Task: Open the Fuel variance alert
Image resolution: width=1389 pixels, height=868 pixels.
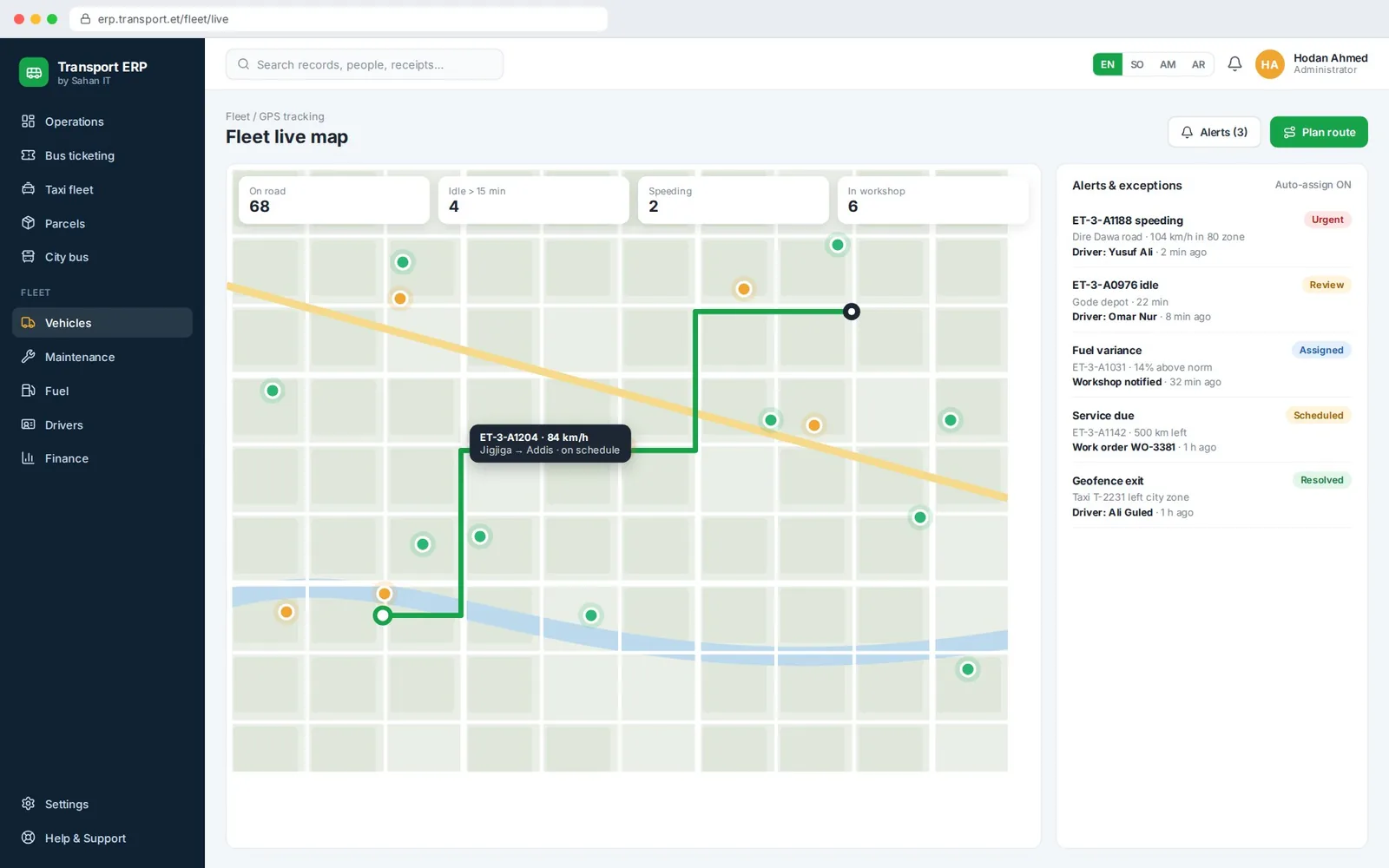Action: (1211, 365)
